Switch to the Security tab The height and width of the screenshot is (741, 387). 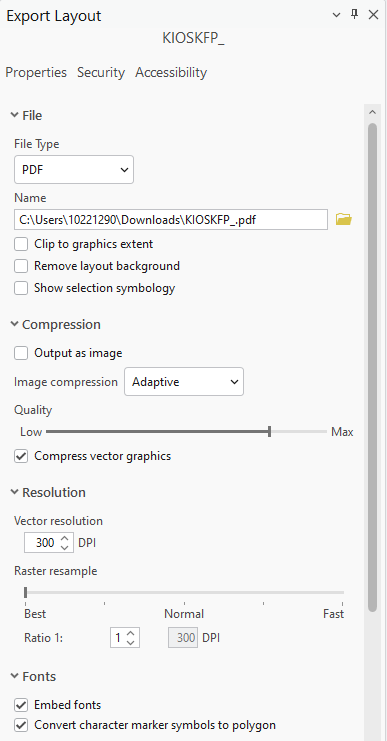point(101,72)
